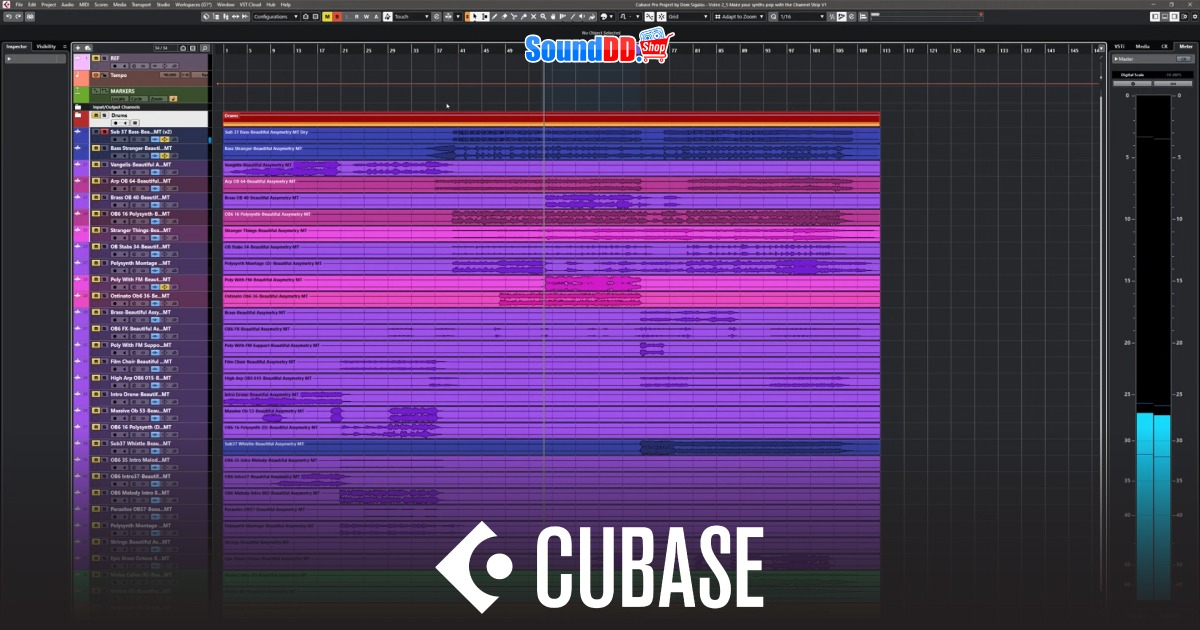Click the Input/Output Channels folder icon
Screen dimensions: 1200x630
(78, 107)
